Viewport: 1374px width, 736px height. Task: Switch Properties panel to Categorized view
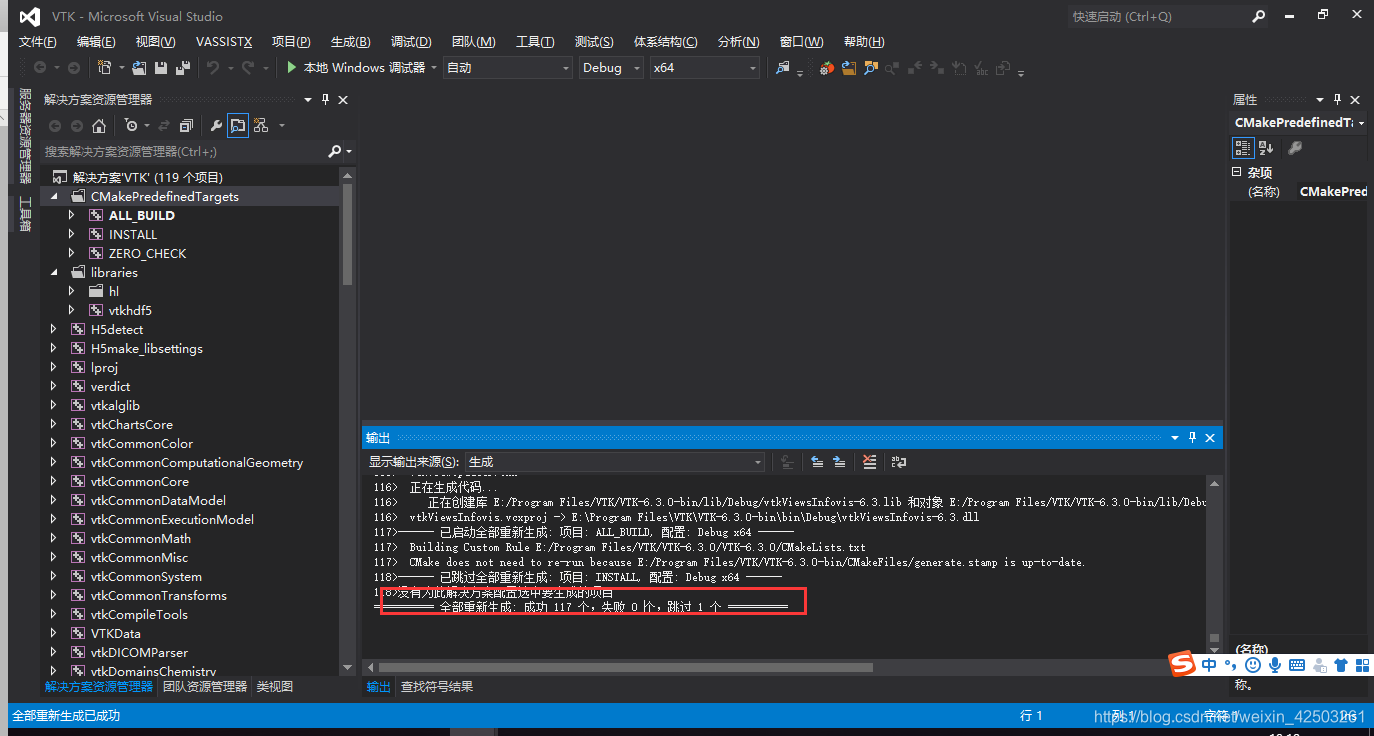(1243, 148)
